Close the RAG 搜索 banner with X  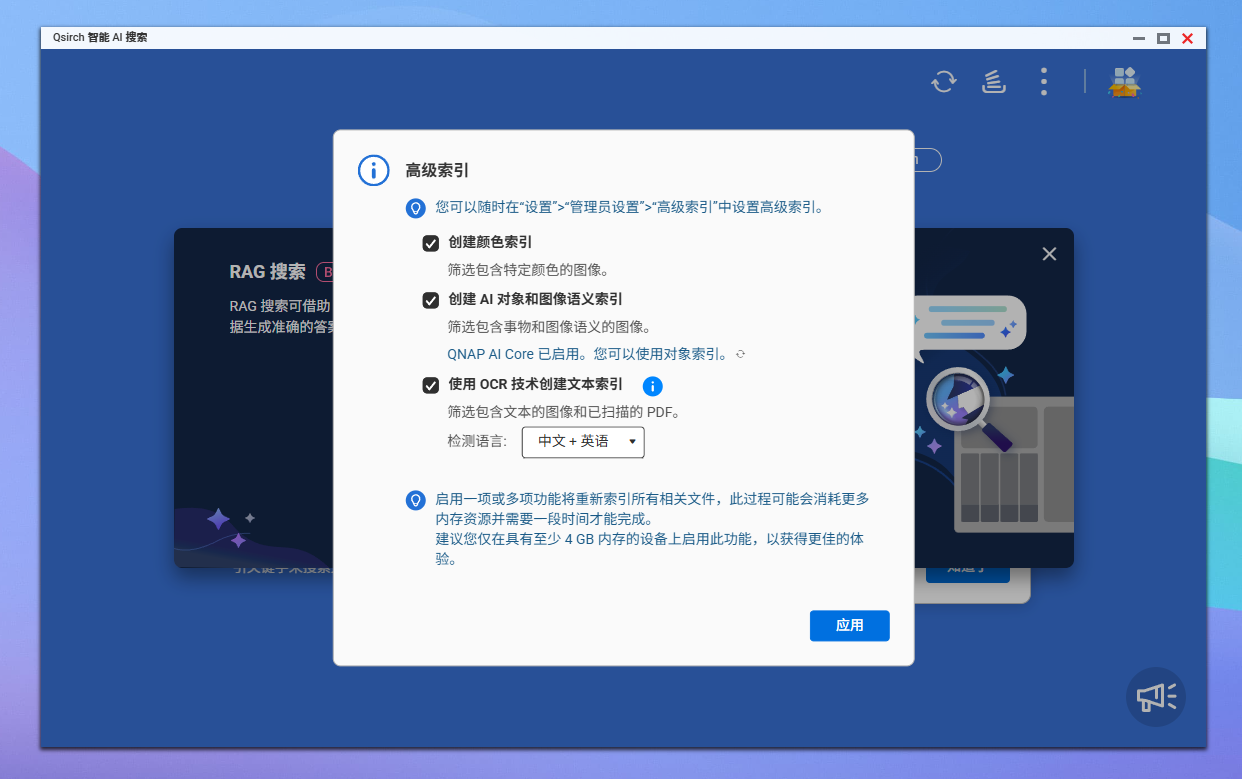pos(1049,254)
